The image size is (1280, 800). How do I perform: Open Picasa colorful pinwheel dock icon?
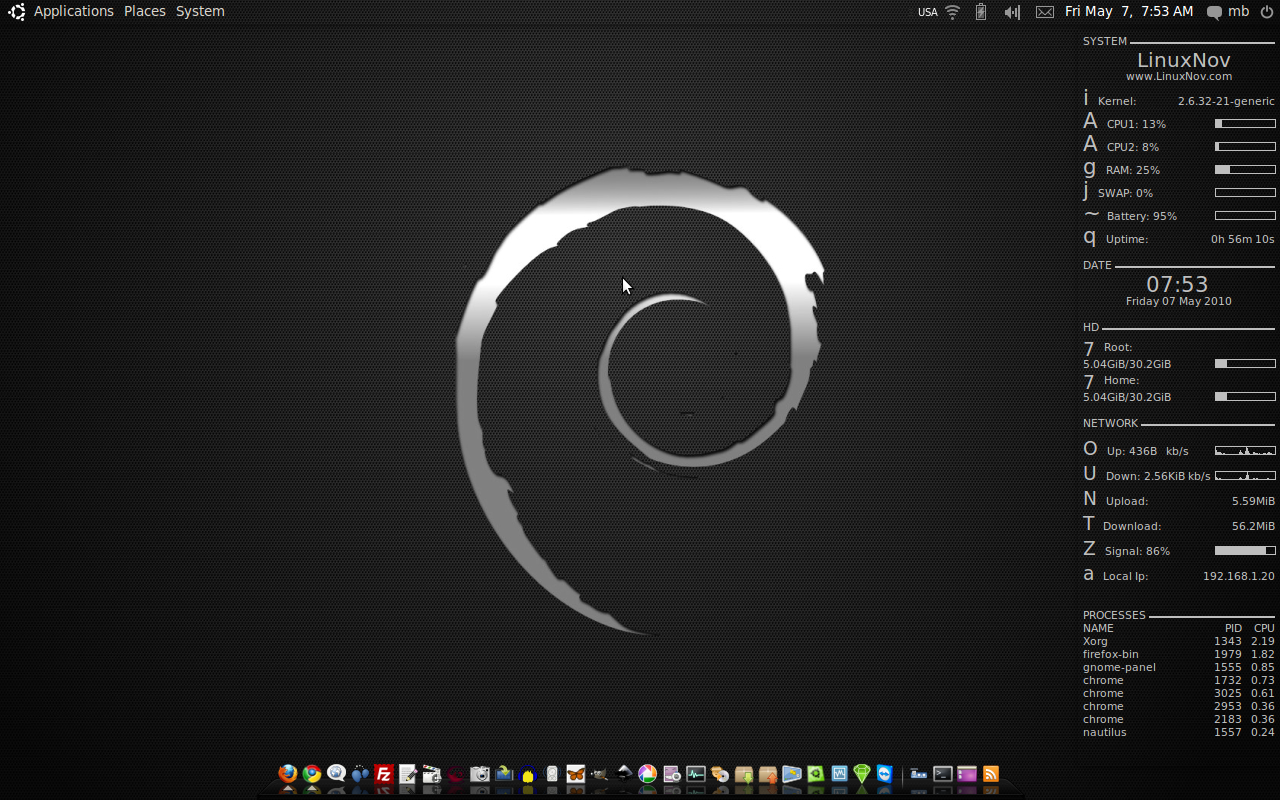(648, 774)
